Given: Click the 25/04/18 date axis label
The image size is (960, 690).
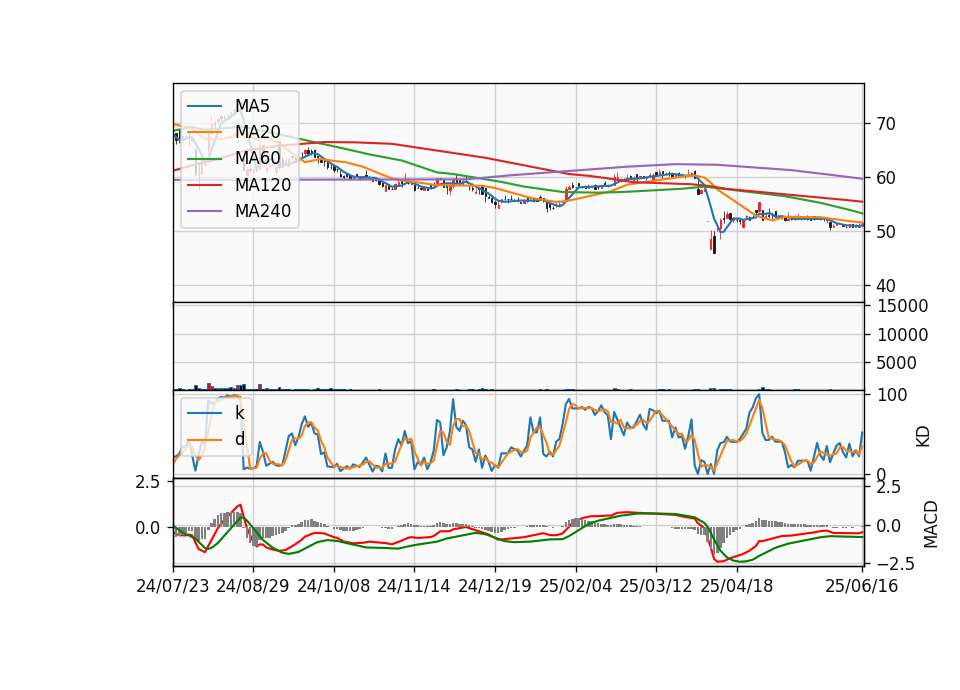Looking at the screenshot, I should [x=737, y=586].
